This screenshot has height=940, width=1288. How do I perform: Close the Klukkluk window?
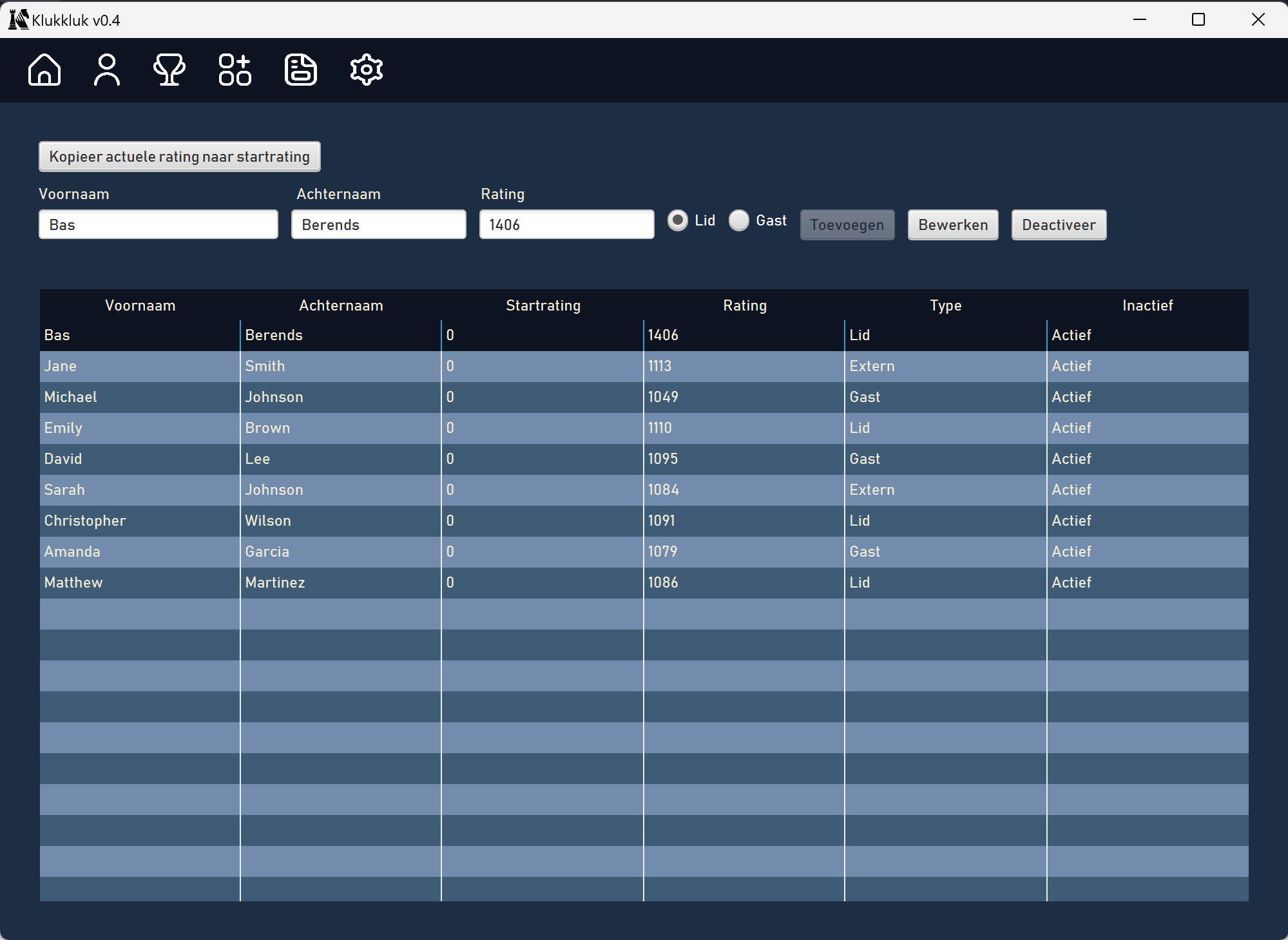pos(1258,19)
